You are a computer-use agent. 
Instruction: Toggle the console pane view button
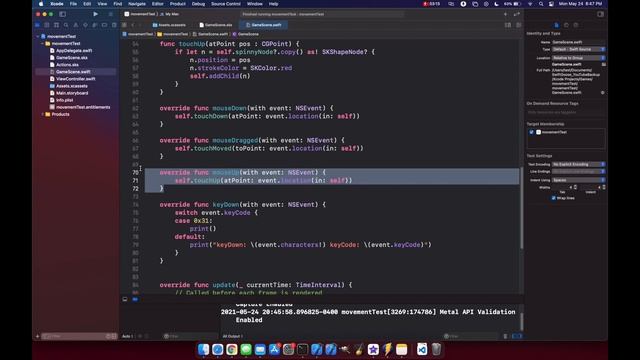pyautogui.click(x=517, y=336)
